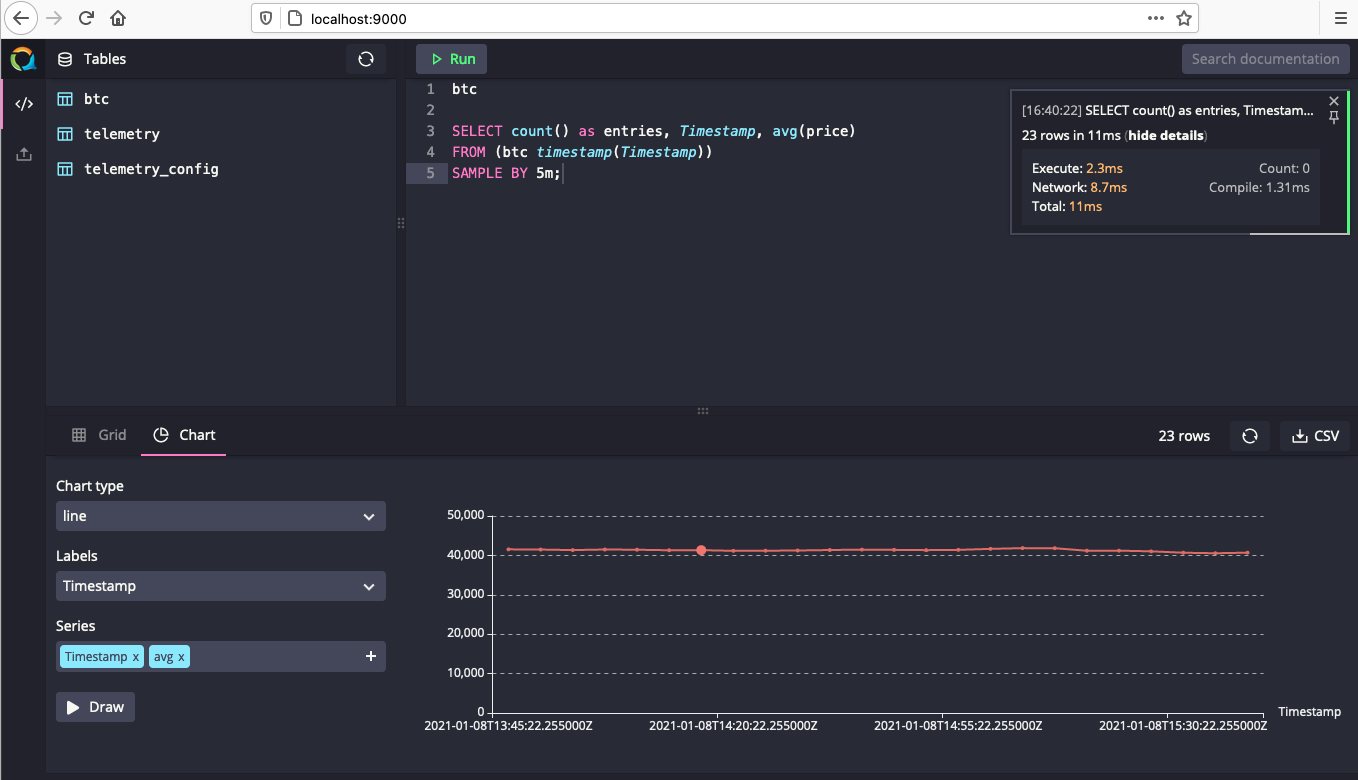Click the QuestDB logo

click(x=21, y=59)
